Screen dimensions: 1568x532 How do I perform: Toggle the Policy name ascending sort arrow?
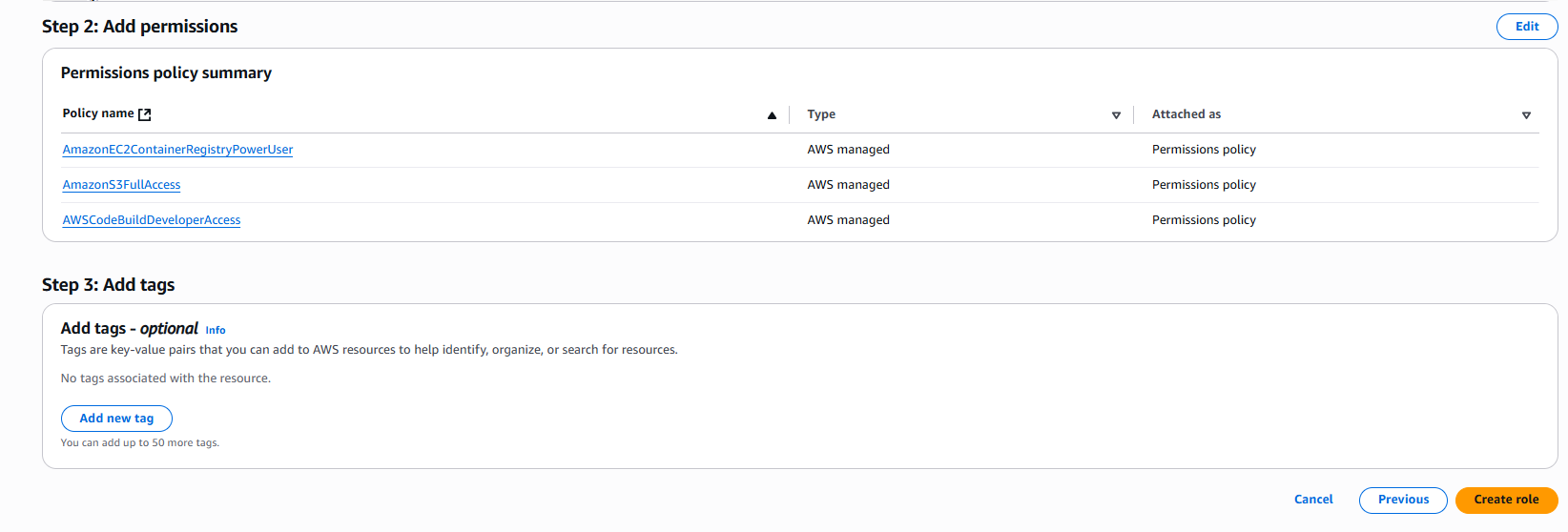click(772, 115)
